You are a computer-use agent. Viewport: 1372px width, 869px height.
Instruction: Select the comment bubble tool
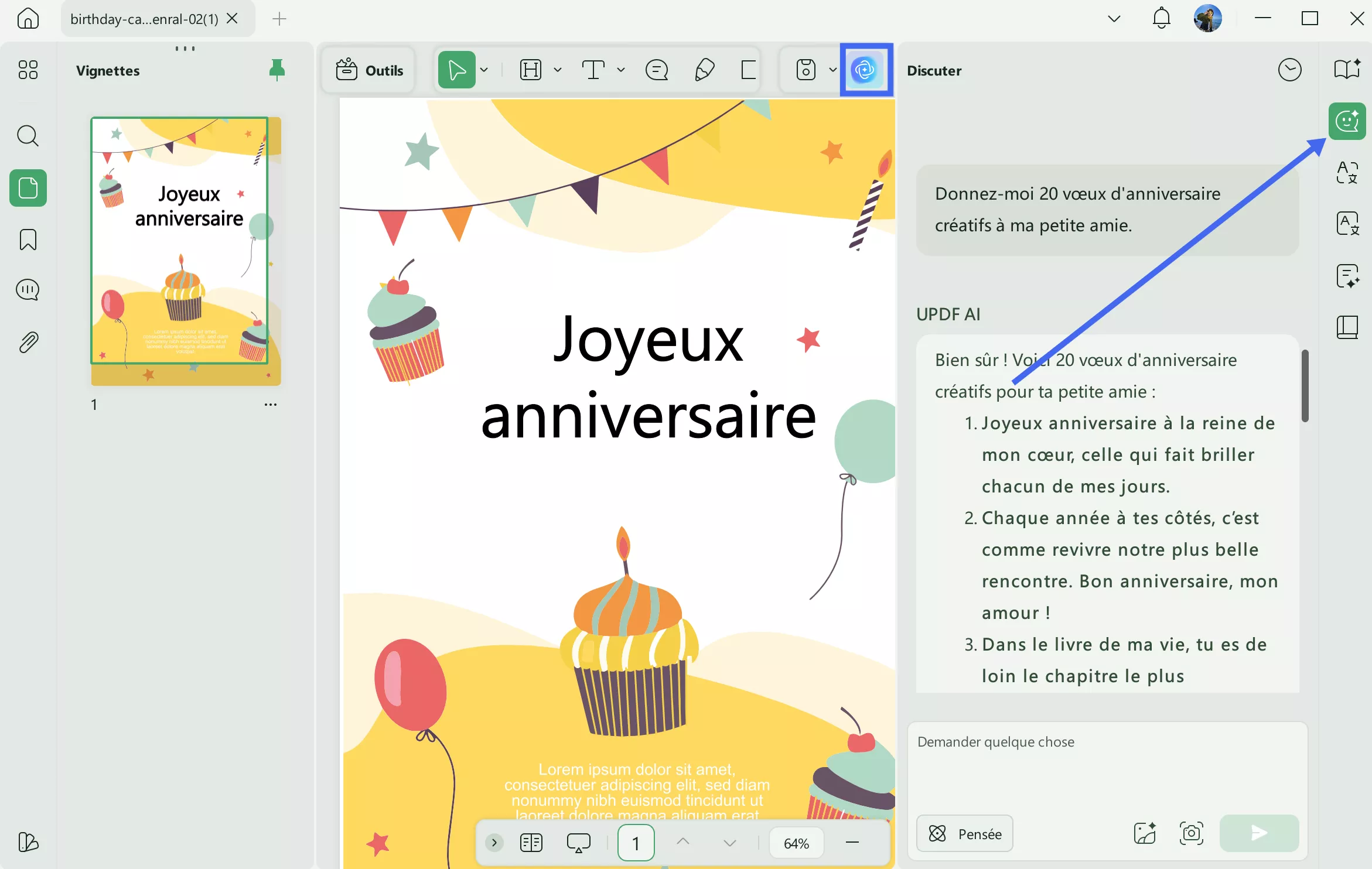point(656,70)
